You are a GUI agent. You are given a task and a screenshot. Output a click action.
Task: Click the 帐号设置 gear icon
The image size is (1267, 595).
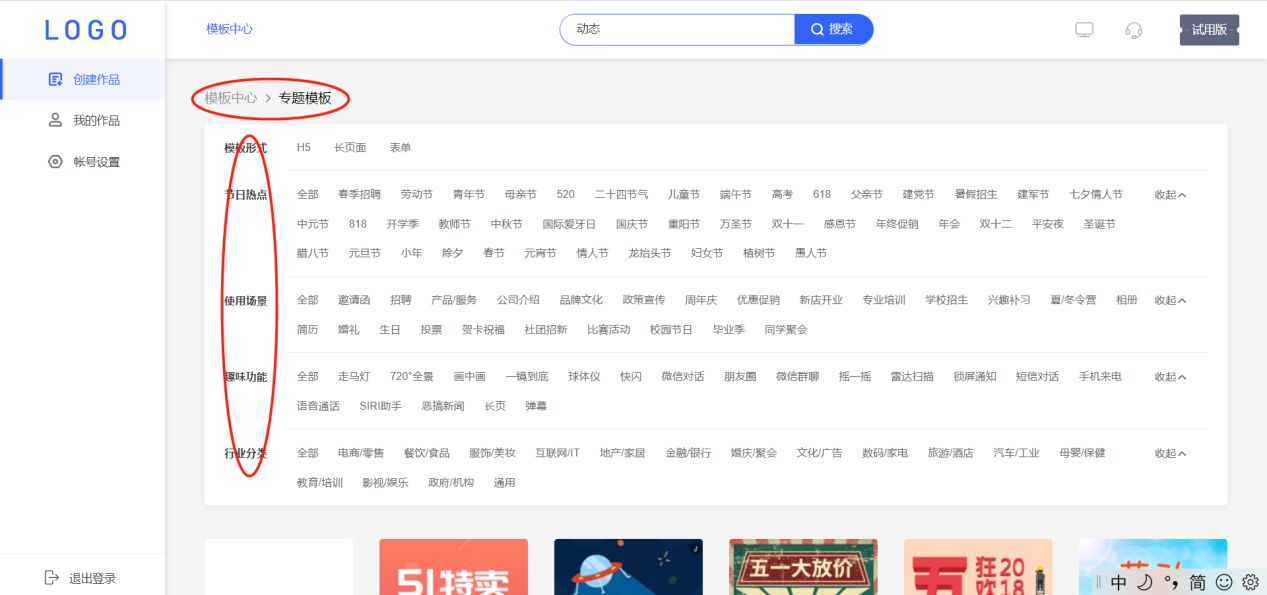pyautogui.click(x=56, y=161)
